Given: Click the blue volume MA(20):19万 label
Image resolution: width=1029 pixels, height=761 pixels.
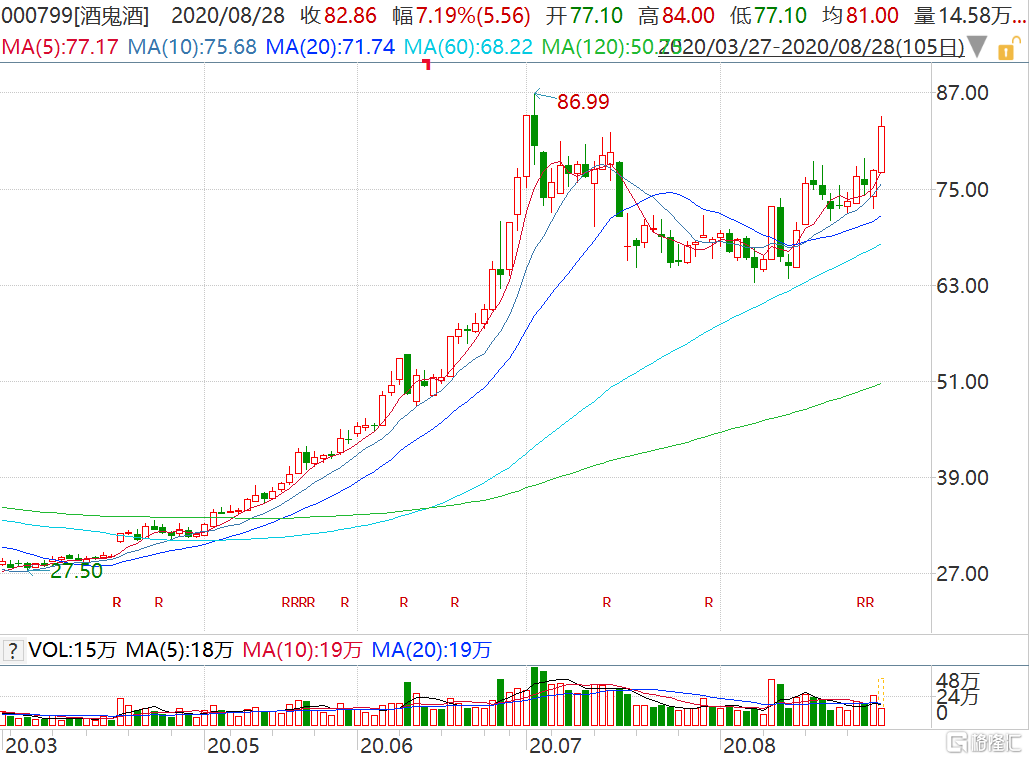Looking at the screenshot, I should [x=431, y=650].
